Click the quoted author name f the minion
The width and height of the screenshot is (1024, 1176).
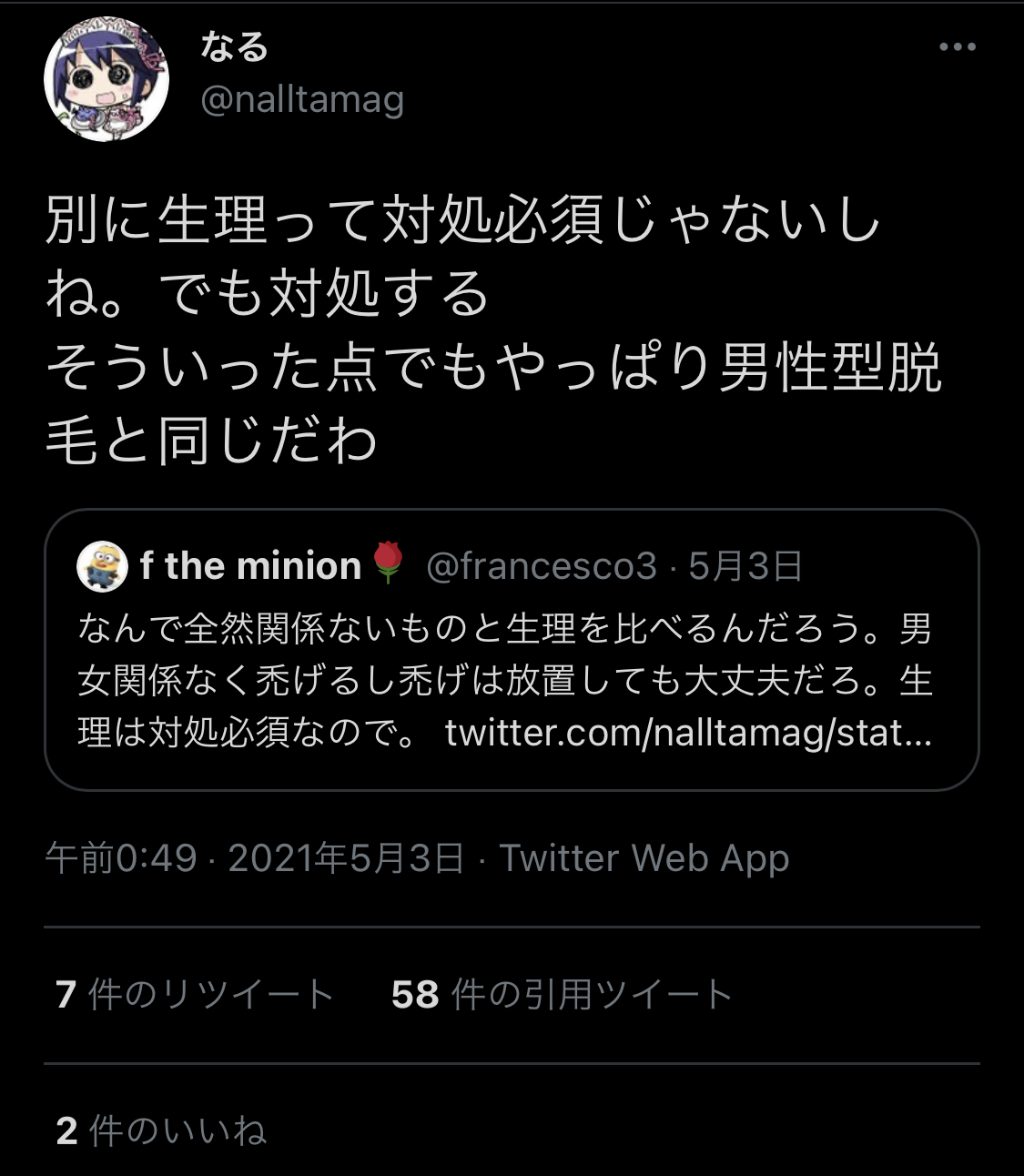tap(251, 566)
